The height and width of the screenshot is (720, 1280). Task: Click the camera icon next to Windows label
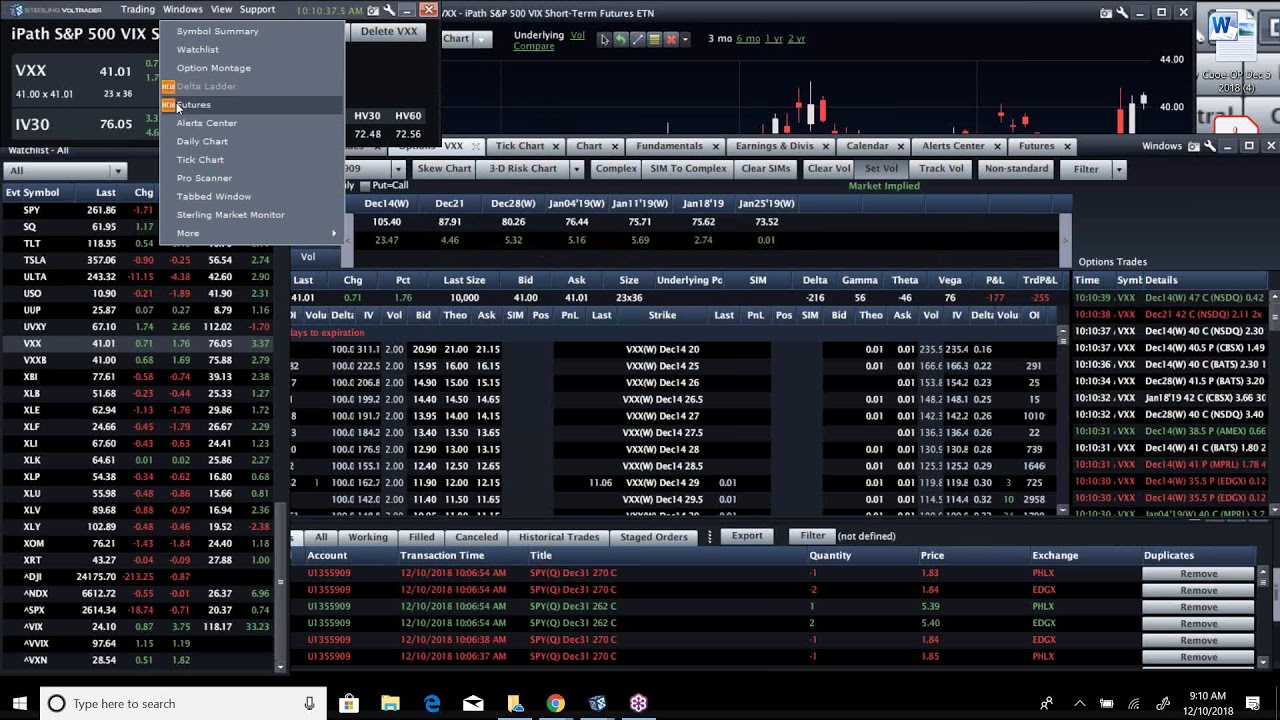tap(1193, 146)
